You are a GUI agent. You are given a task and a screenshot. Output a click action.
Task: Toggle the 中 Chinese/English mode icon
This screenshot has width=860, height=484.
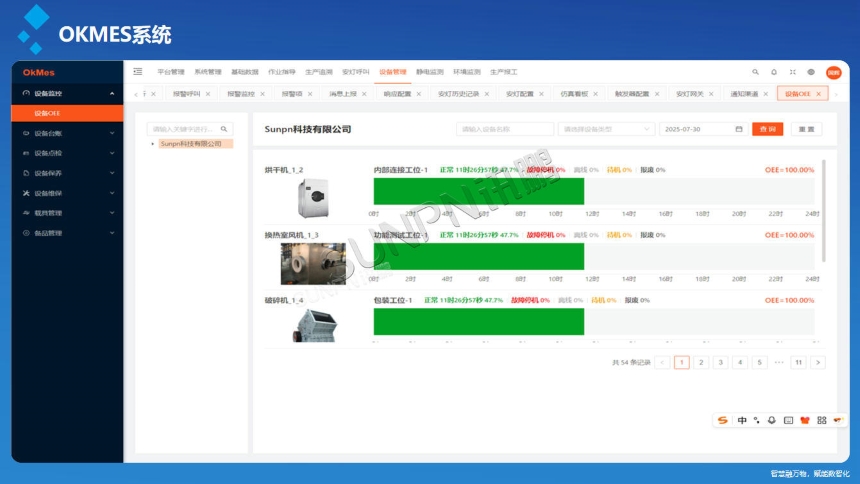[742, 420]
